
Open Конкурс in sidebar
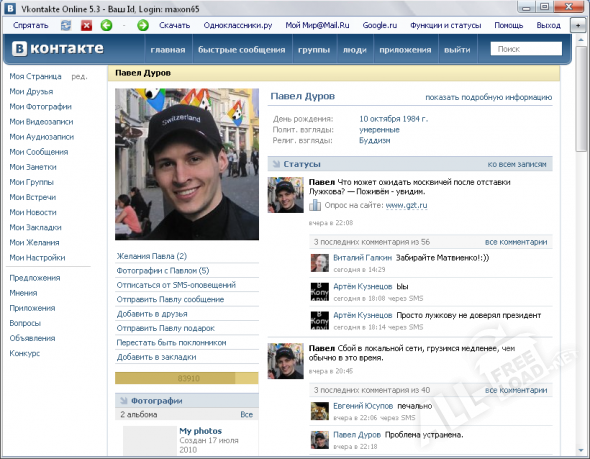tap(25, 353)
